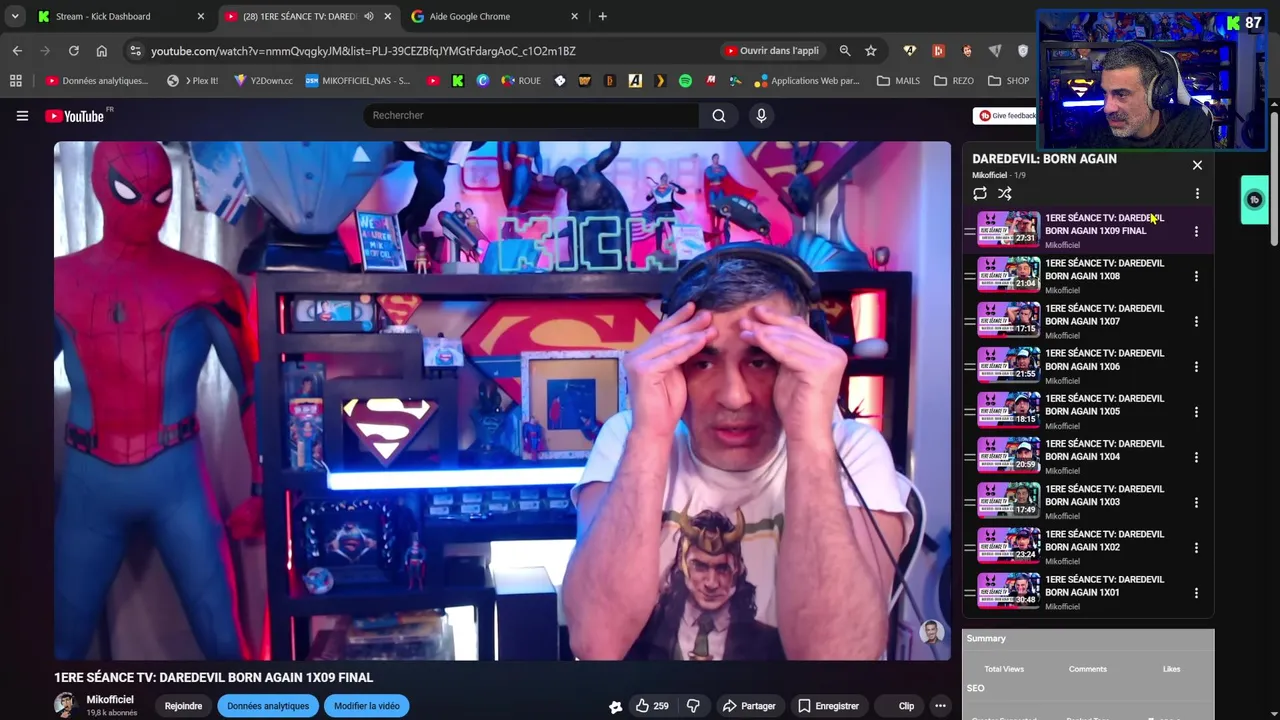Viewport: 1280px width, 720px height.
Task: Open the YouTube hamburger guide menu
Action: pos(22,116)
